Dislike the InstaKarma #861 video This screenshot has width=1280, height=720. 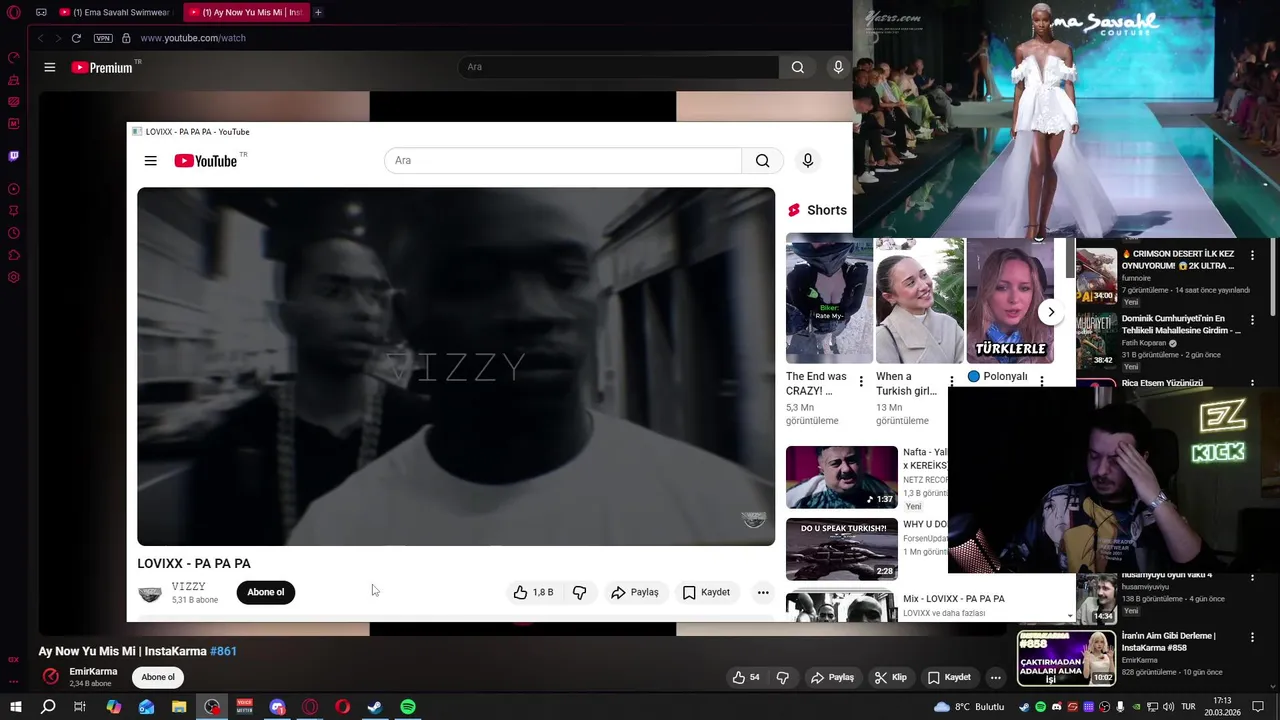coord(783,677)
